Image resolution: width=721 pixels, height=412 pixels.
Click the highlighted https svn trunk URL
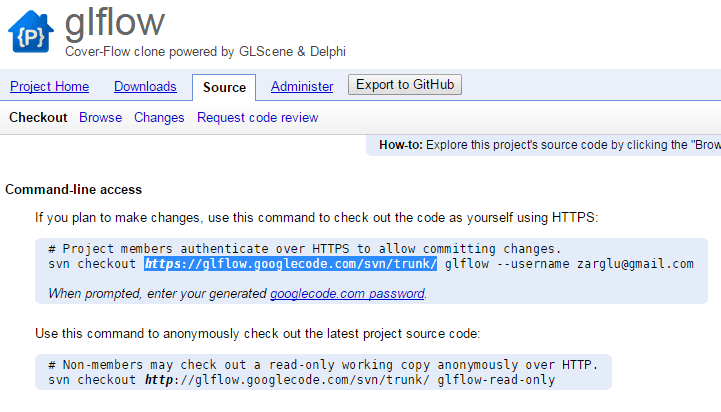coord(291,264)
